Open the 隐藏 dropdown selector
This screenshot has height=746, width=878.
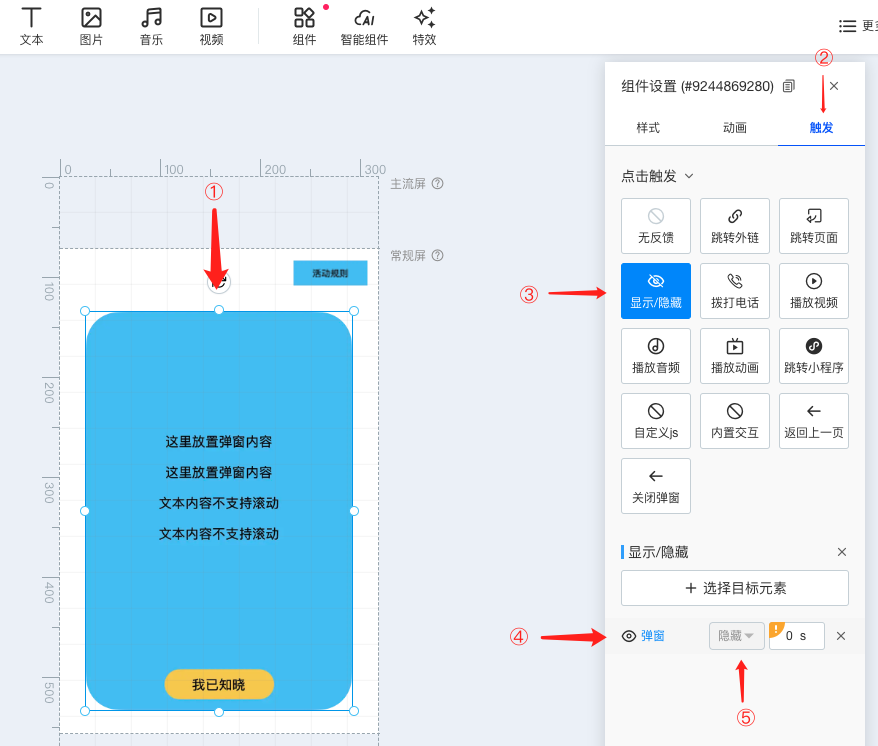coord(736,636)
